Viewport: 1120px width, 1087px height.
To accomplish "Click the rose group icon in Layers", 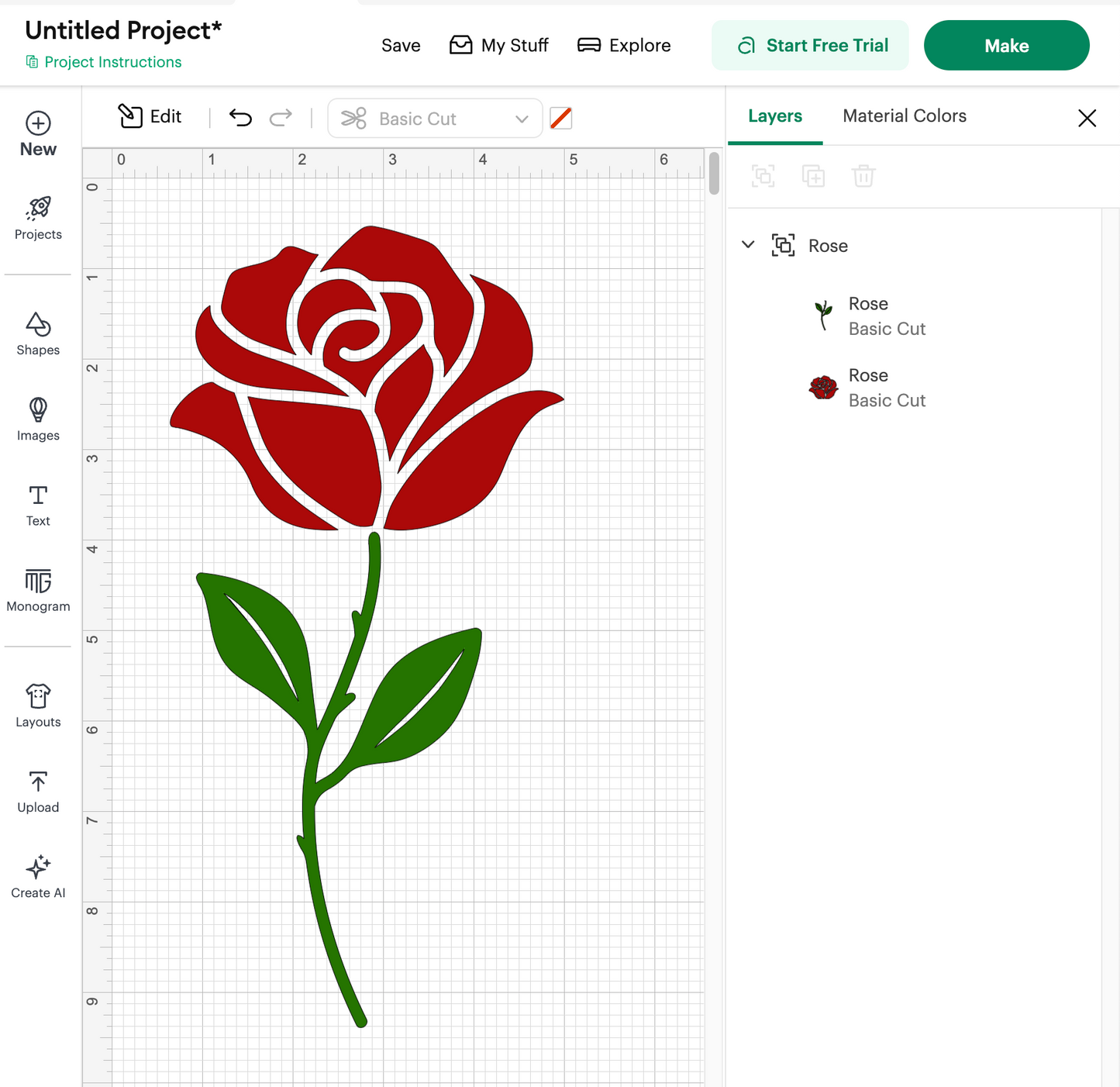I will click(784, 245).
